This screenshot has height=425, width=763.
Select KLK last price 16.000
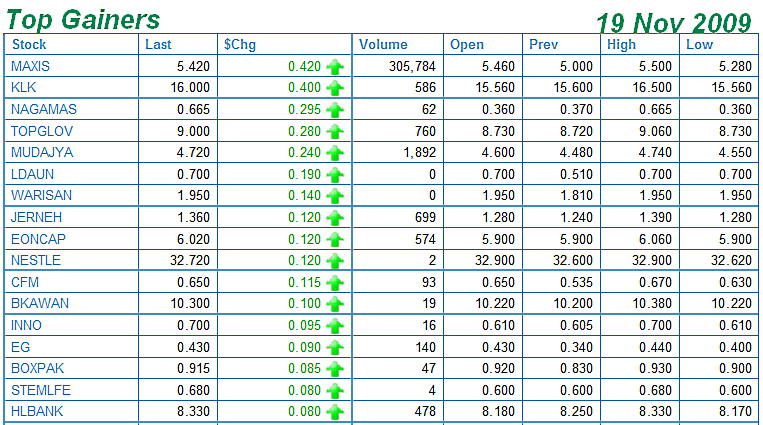point(190,88)
